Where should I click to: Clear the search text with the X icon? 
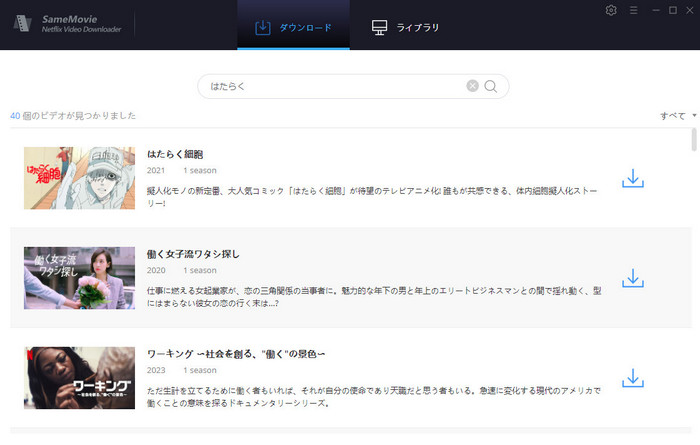[x=472, y=86]
